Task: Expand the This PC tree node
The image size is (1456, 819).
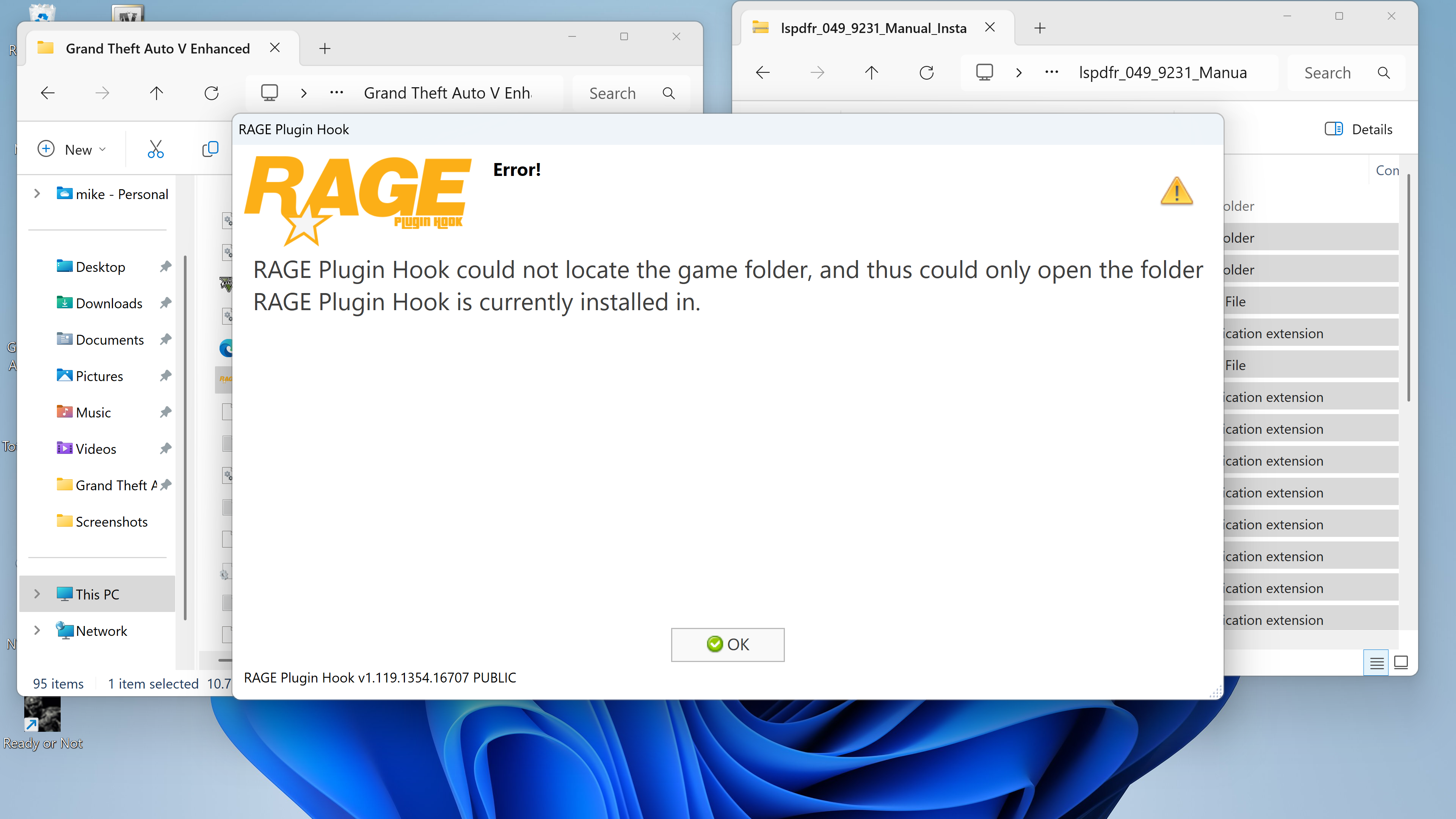Action: (37, 594)
